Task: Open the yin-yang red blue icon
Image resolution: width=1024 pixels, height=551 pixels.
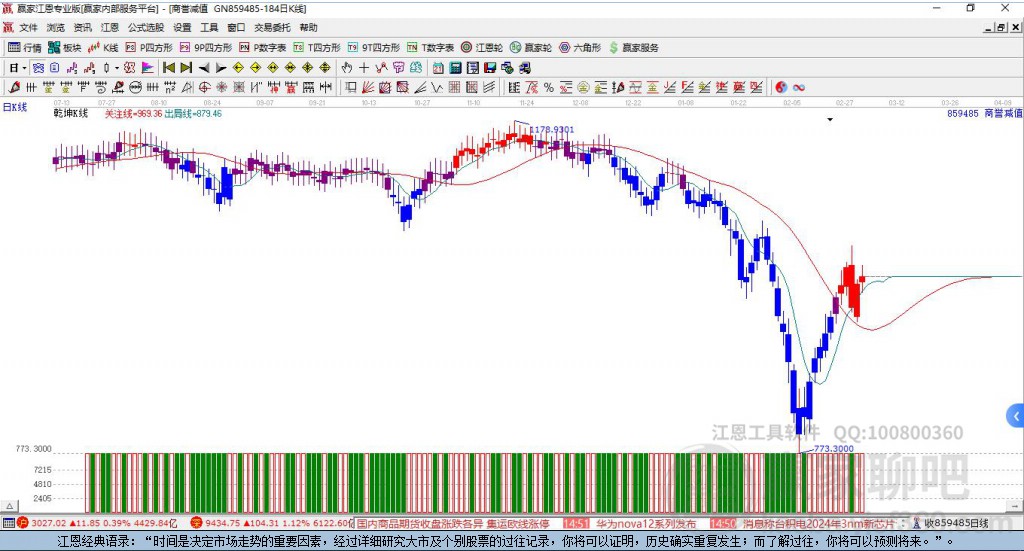Action: 781,87
